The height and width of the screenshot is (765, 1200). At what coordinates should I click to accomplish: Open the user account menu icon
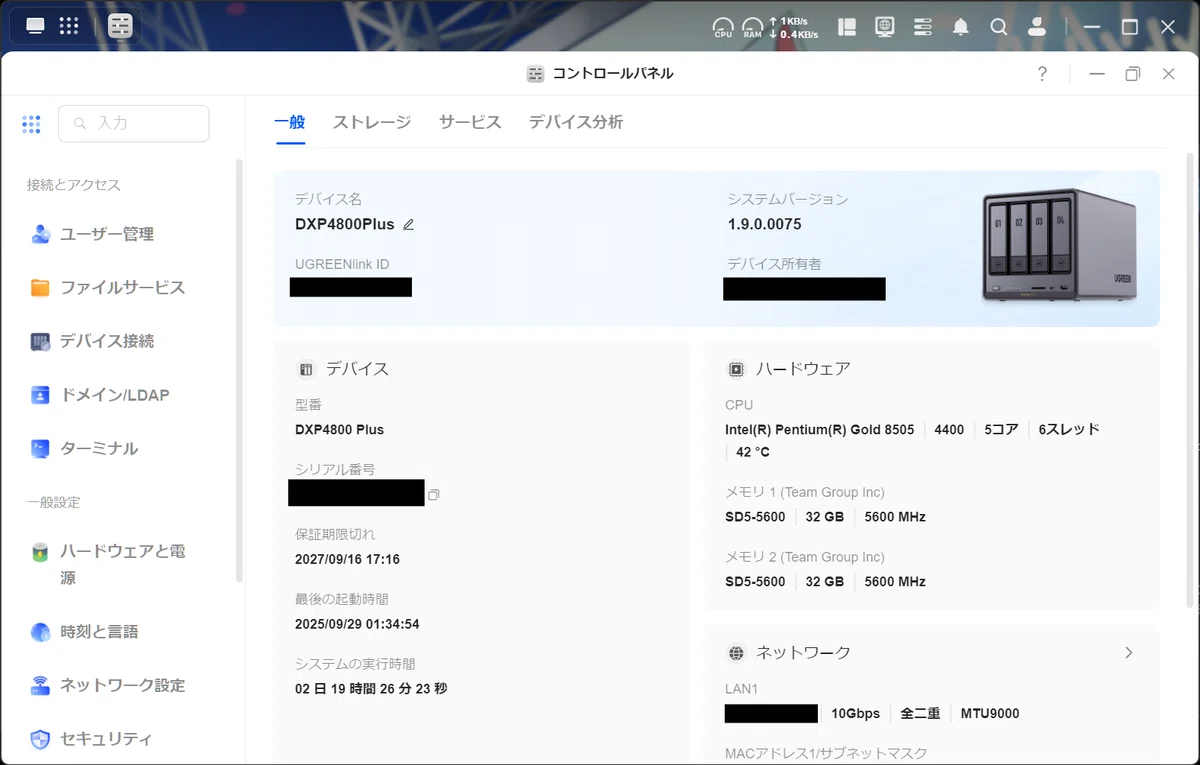coord(1035,27)
